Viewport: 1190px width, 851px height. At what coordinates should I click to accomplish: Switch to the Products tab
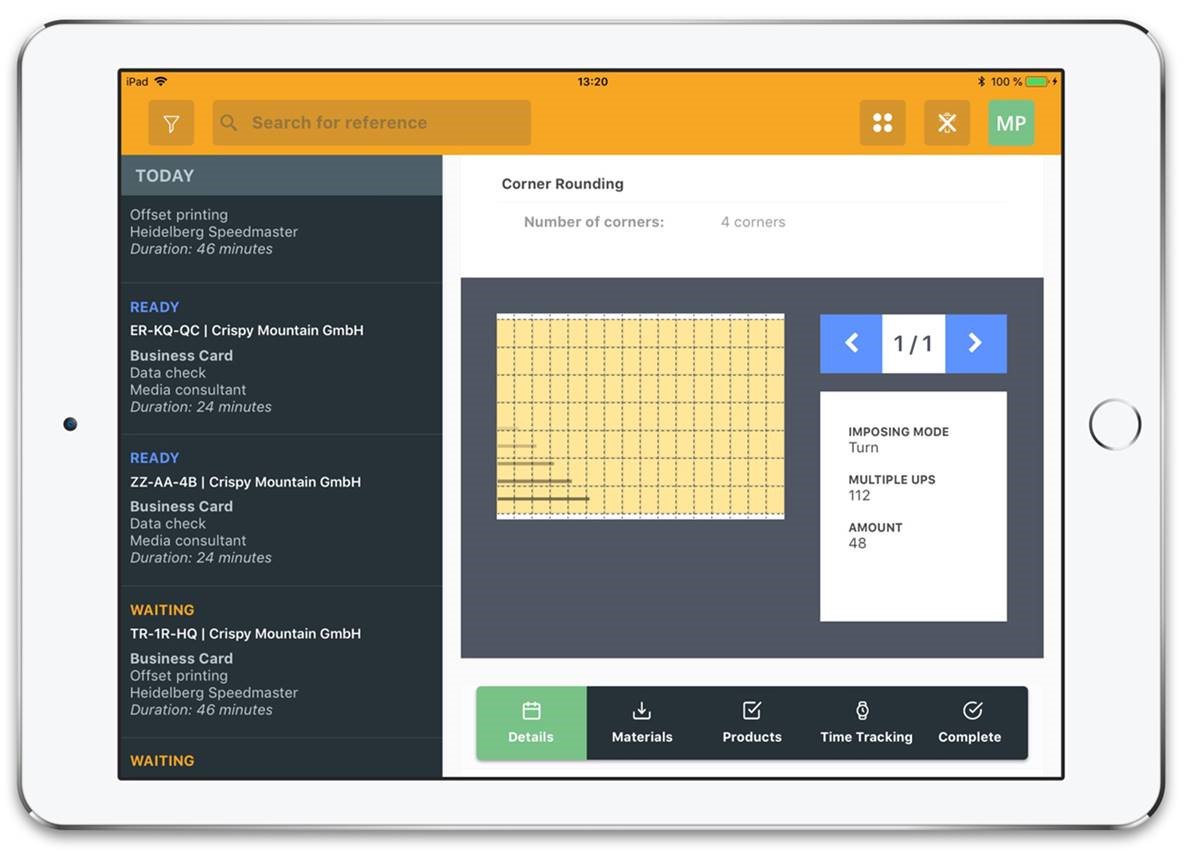(x=752, y=723)
